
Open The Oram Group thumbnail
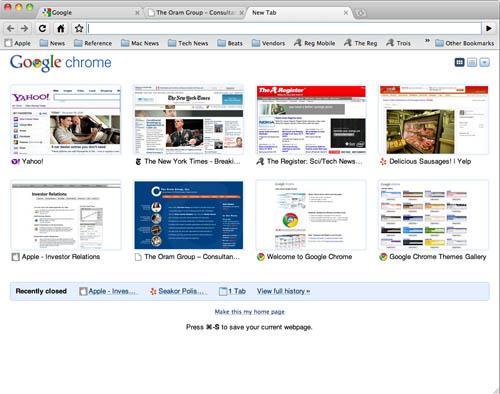tap(189, 215)
